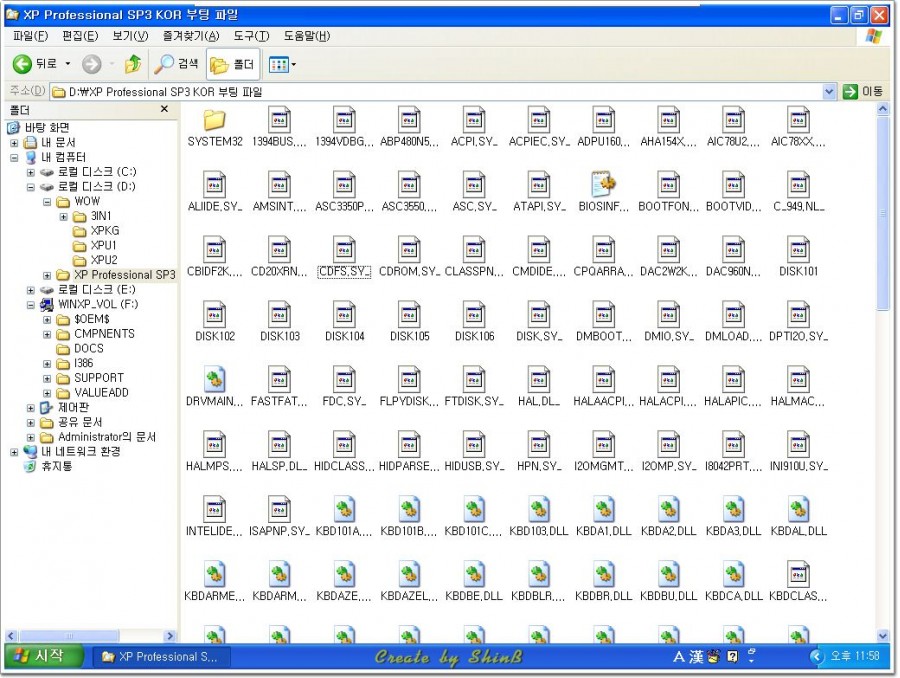Click the 漢 Hanja conversion tray icon
The height and width of the screenshot is (678, 900).
(696, 657)
